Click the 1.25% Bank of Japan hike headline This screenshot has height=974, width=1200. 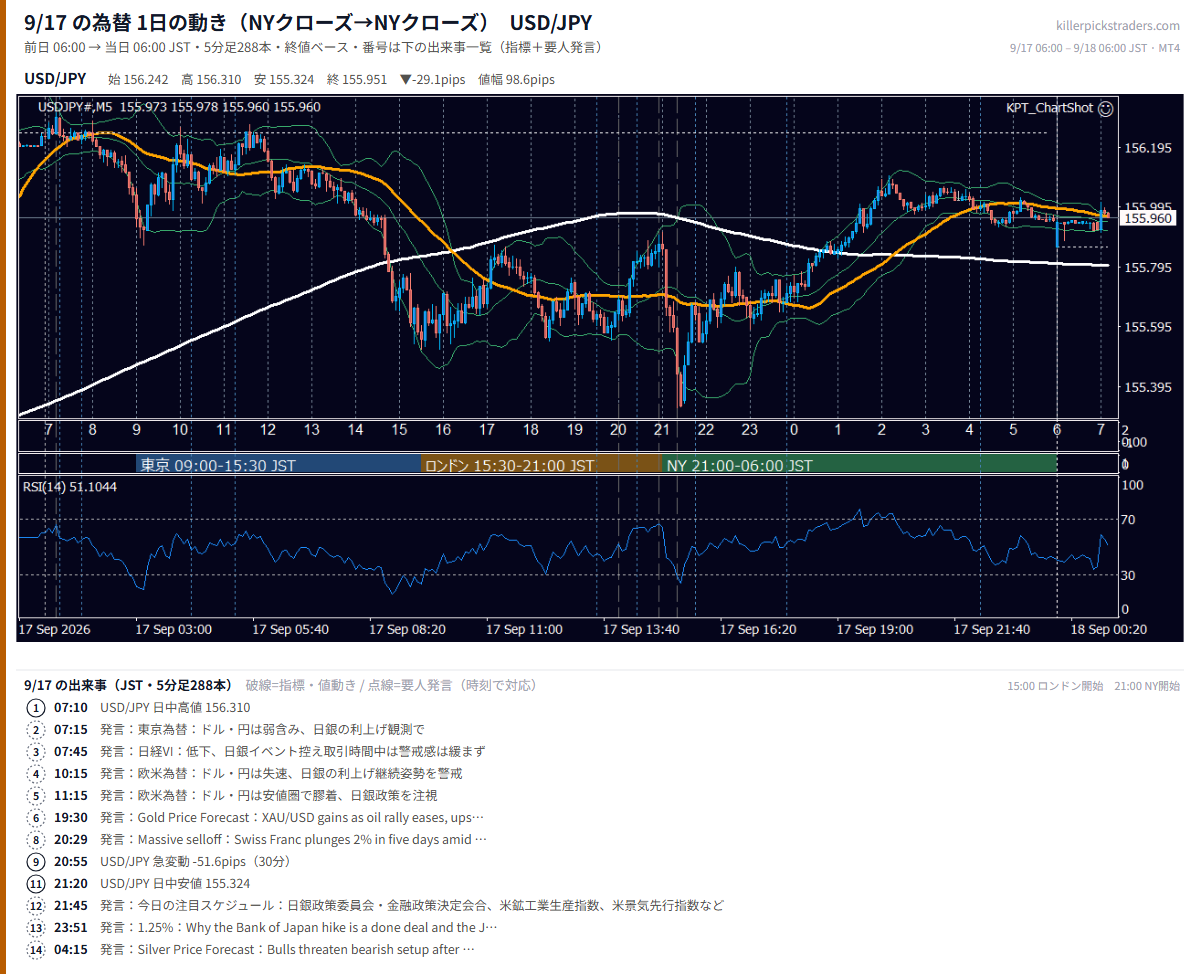[299, 927]
